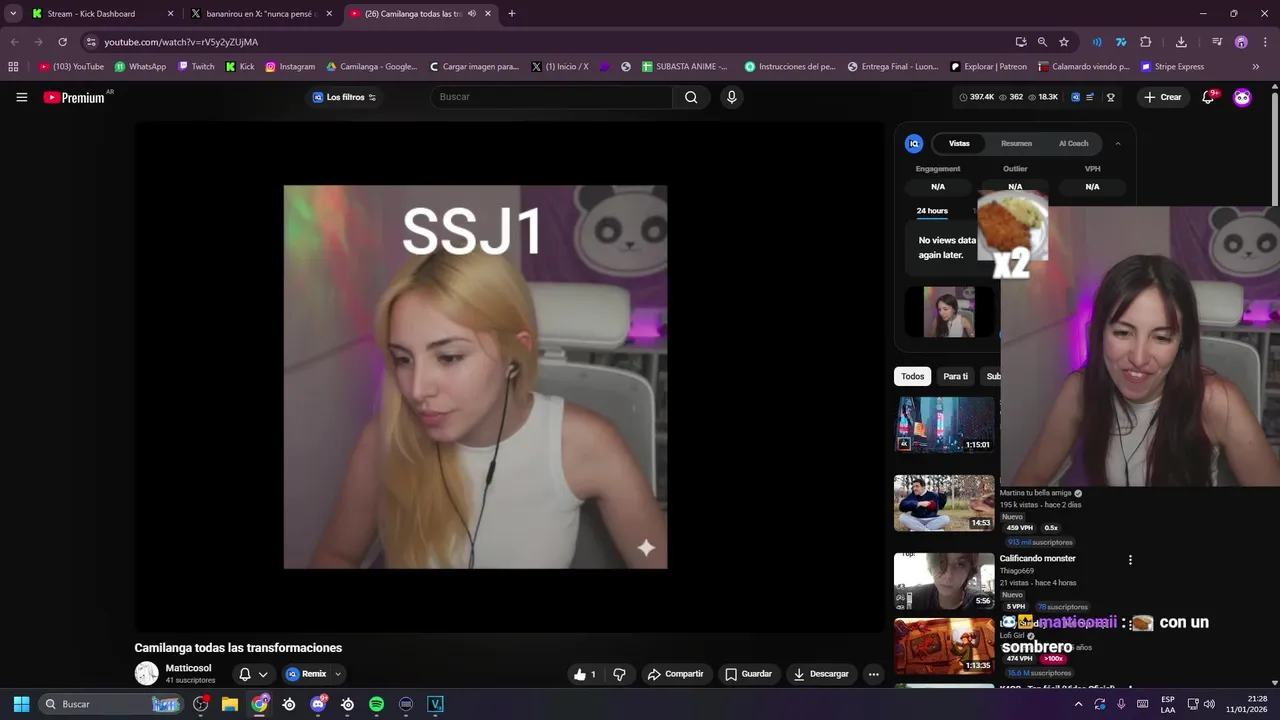Dislike the video with thumbs down
Screen dimensions: 1280x720
[x=619, y=674]
